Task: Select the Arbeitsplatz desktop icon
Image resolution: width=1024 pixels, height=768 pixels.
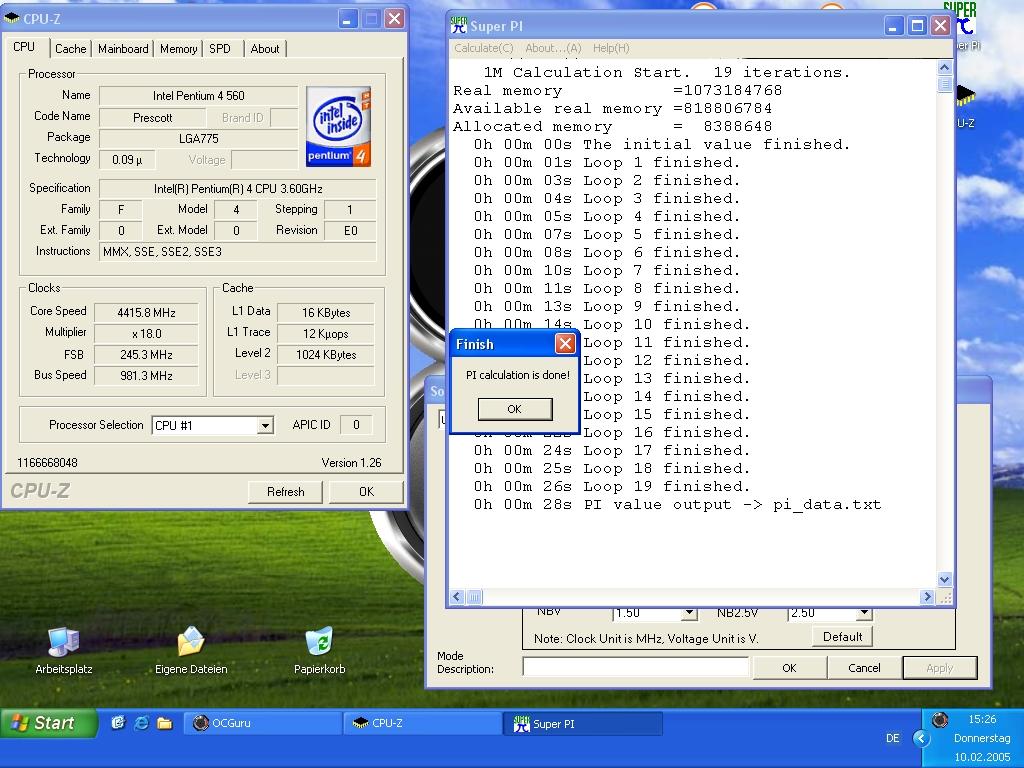Action: (x=64, y=642)
